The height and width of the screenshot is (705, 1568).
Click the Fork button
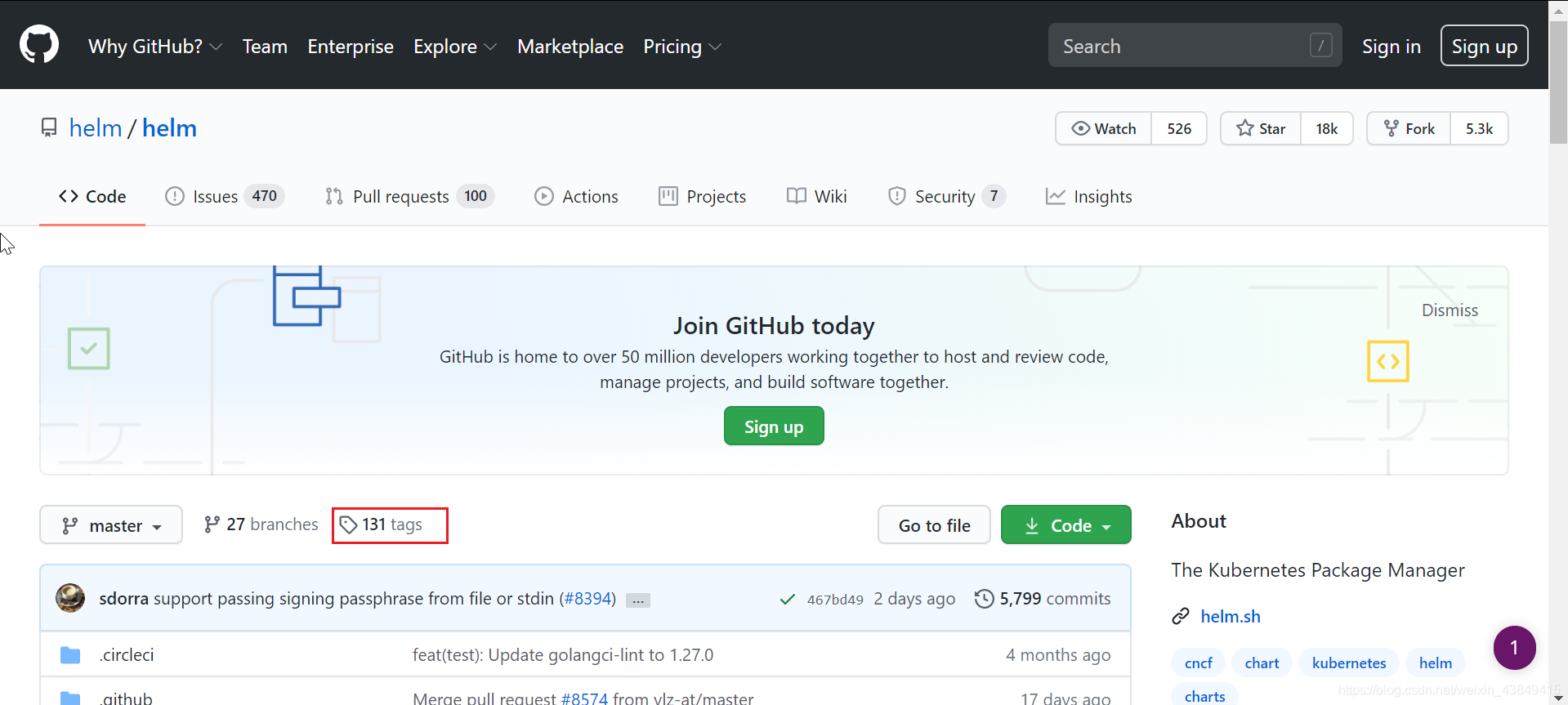[1409, 129]
